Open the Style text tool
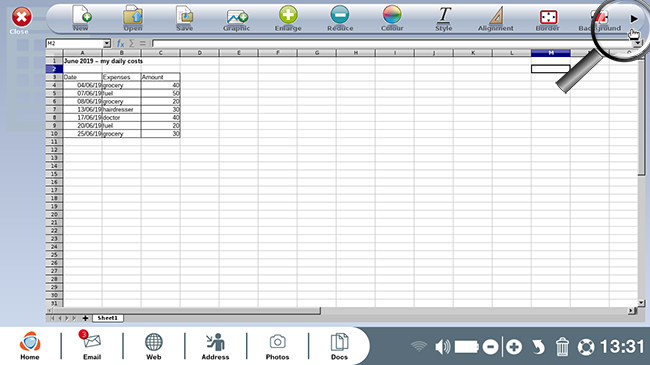The height and width of the screenshot is (365, 650). tap(444, 16)
